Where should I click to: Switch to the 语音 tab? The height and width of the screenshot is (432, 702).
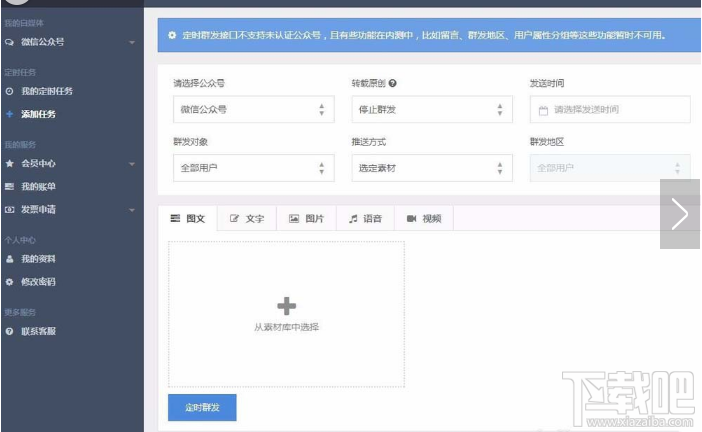click(365, 218)
